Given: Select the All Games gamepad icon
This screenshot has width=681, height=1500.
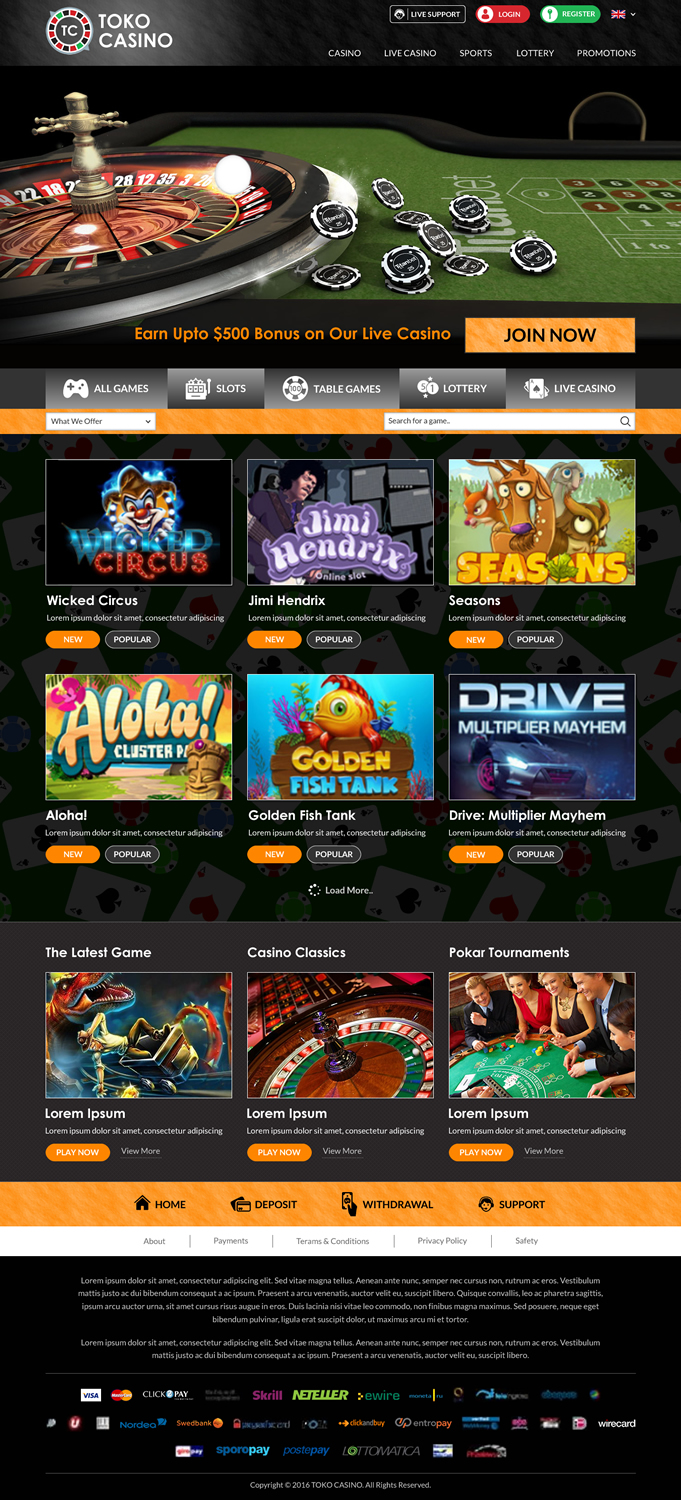Looking at the screenshot, I should point(75,388).
